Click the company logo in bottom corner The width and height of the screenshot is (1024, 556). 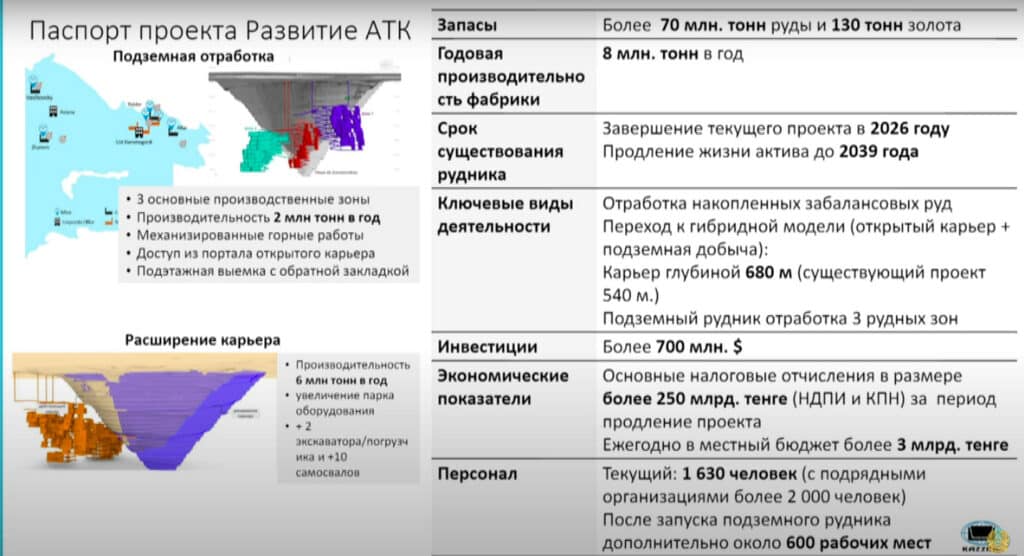(x=984, y=537)
